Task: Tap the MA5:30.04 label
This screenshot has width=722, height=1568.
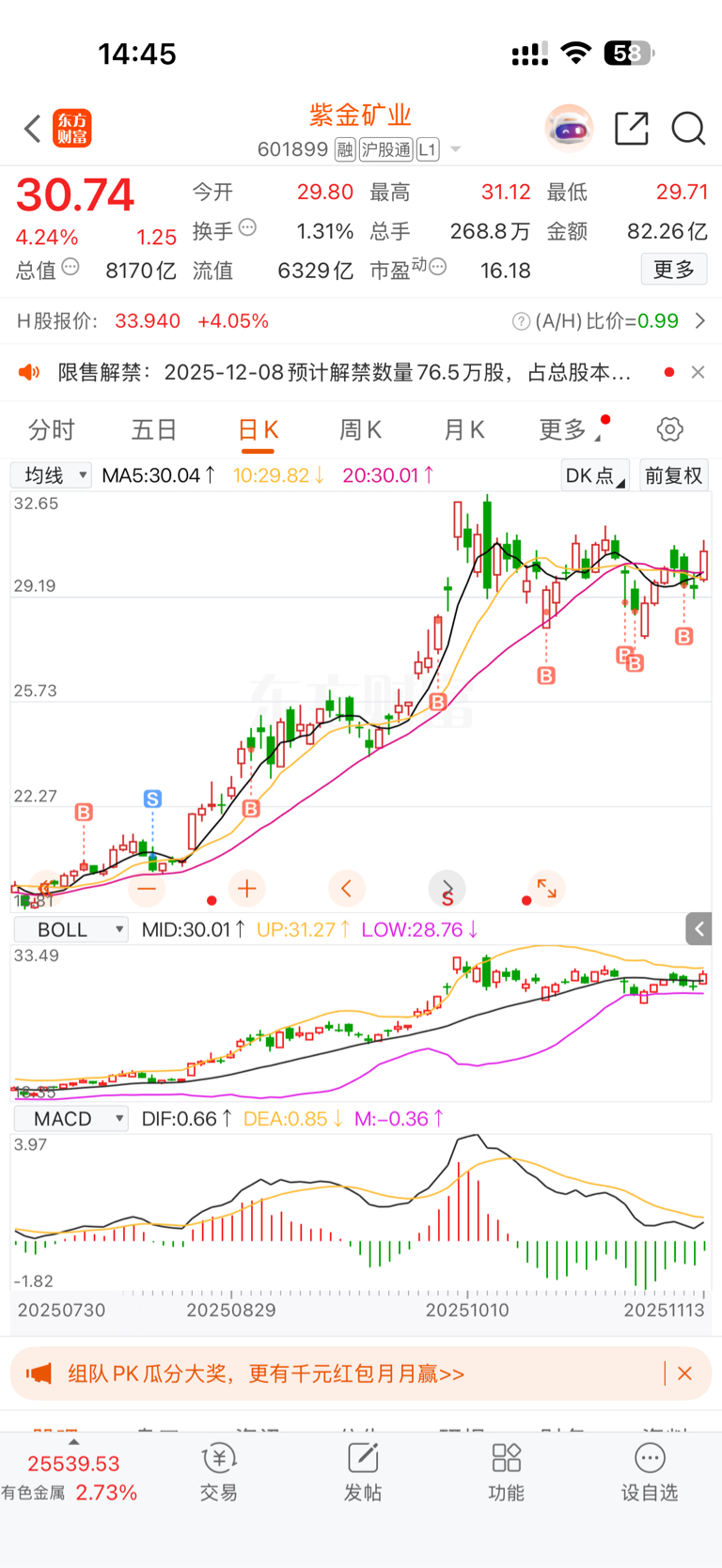Action: [x=159, y=475]
